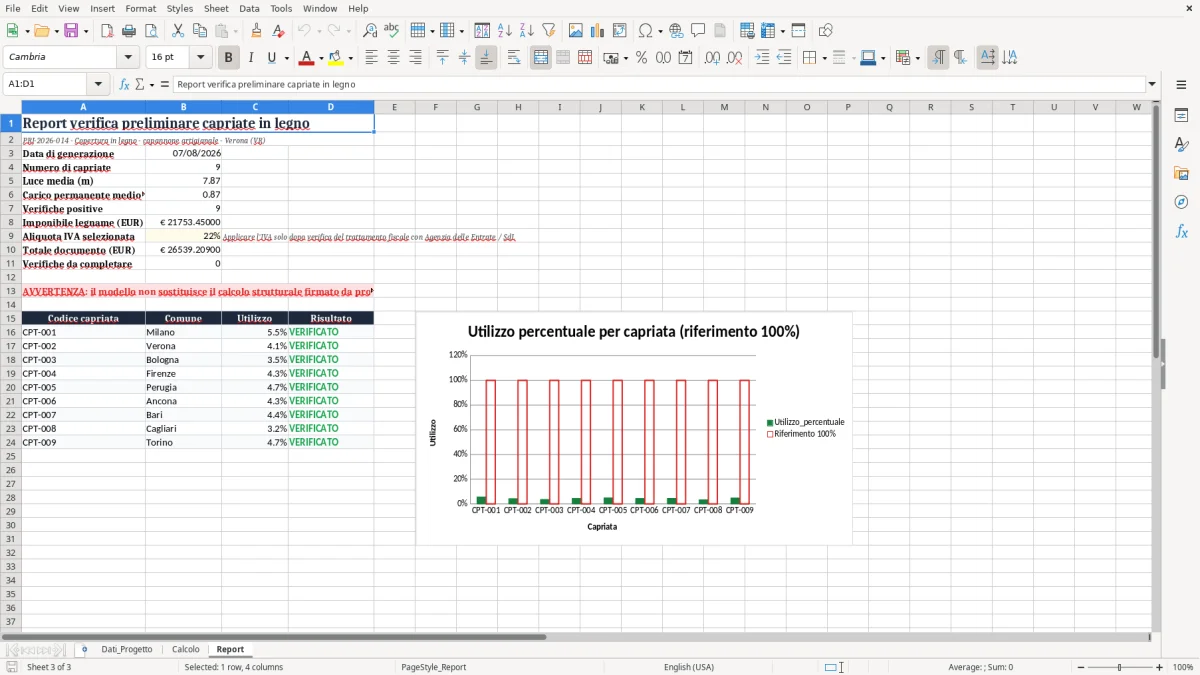Open the Save button dropdown arrow
1200x675 pixels.
pyautogui.click(x=85, y=31)
